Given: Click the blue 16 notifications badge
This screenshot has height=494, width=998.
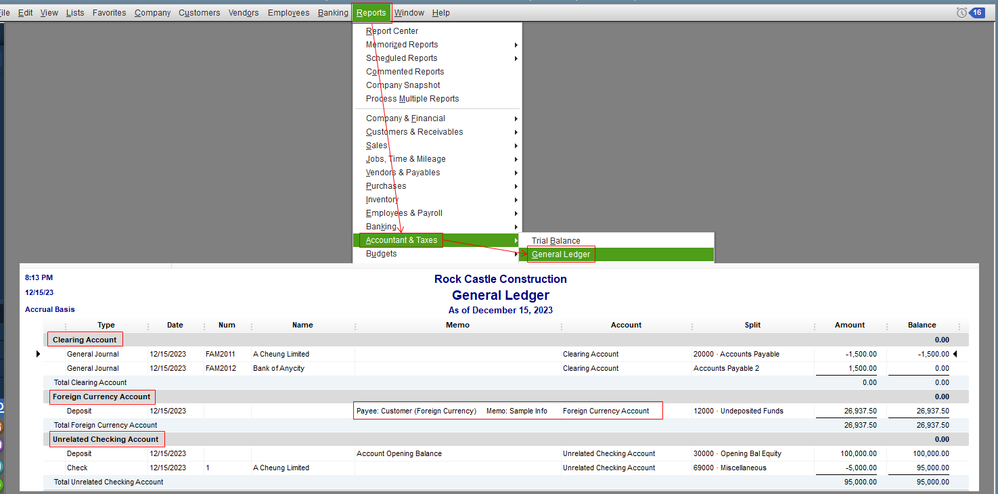Looking at the screenshot, I should click(977, 13).
